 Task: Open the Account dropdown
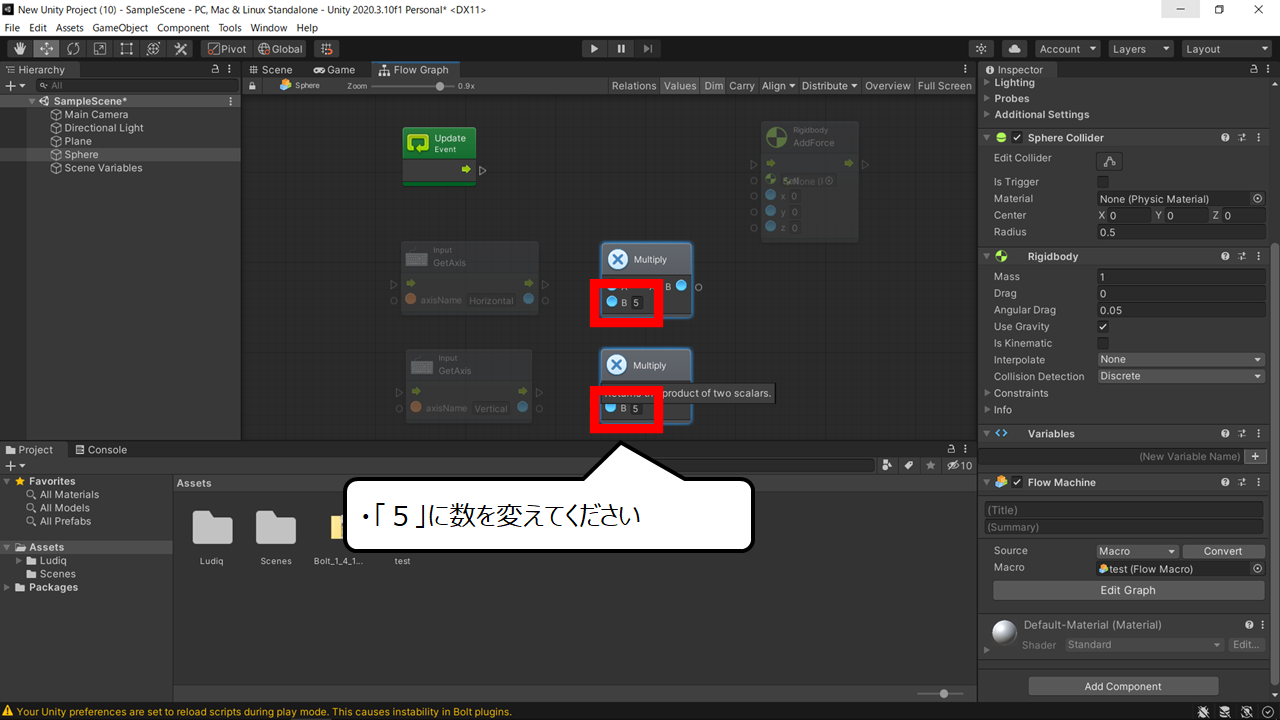click(x=1067, y=49)
